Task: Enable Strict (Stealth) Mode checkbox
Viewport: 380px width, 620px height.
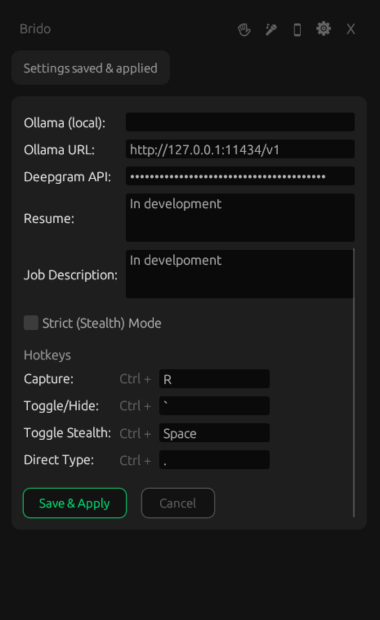Action: [x=31, y=323]
